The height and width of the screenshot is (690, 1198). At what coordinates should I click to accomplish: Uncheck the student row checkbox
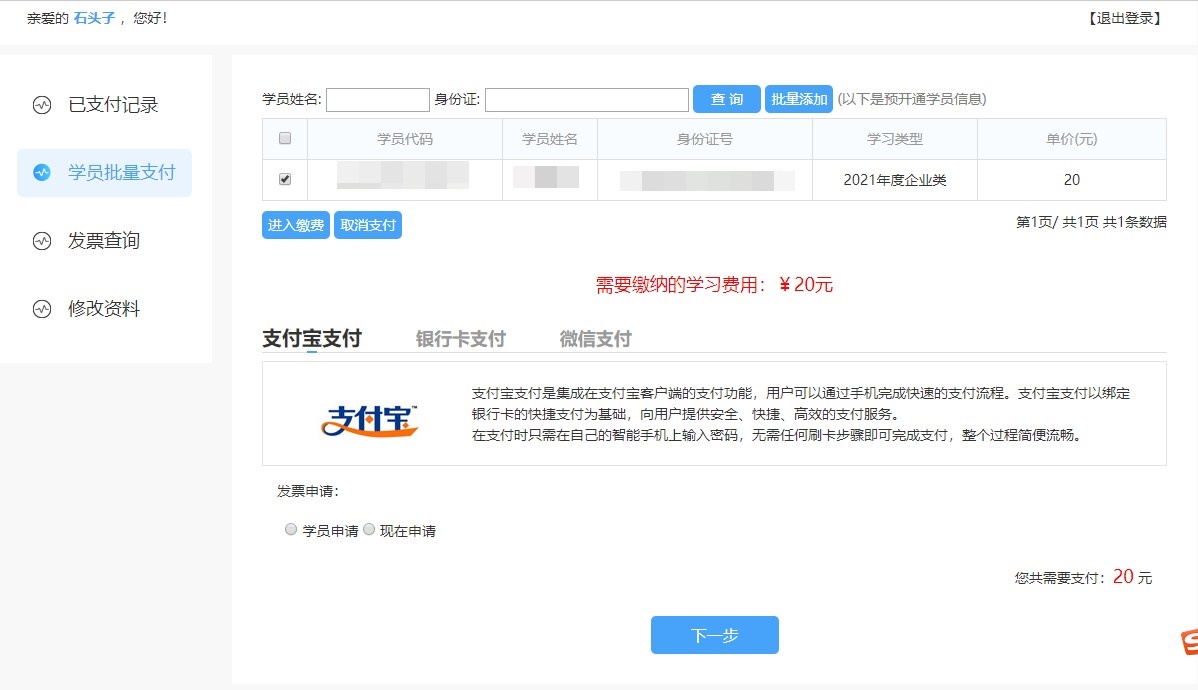(x=285, y=180)
